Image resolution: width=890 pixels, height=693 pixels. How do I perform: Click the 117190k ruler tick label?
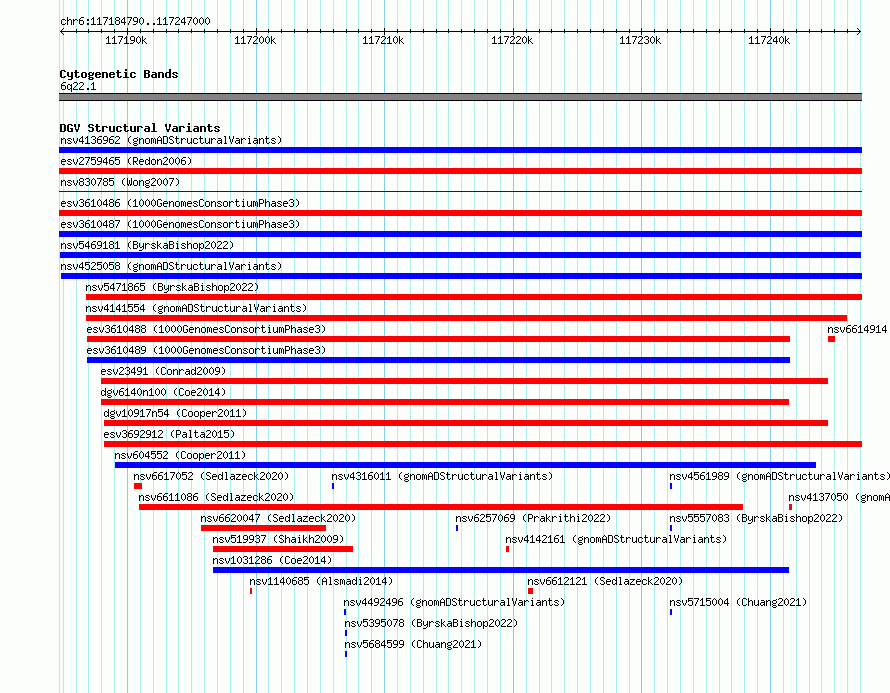[x=126, y=41]
